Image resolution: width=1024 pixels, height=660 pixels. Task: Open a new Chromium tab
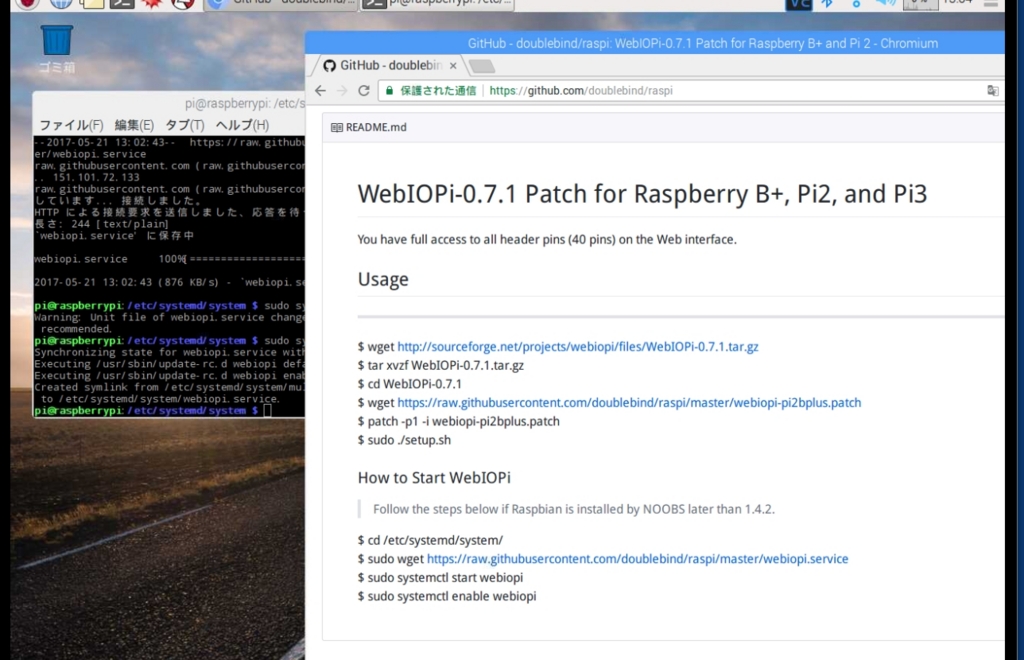click(x=482, y=66)
